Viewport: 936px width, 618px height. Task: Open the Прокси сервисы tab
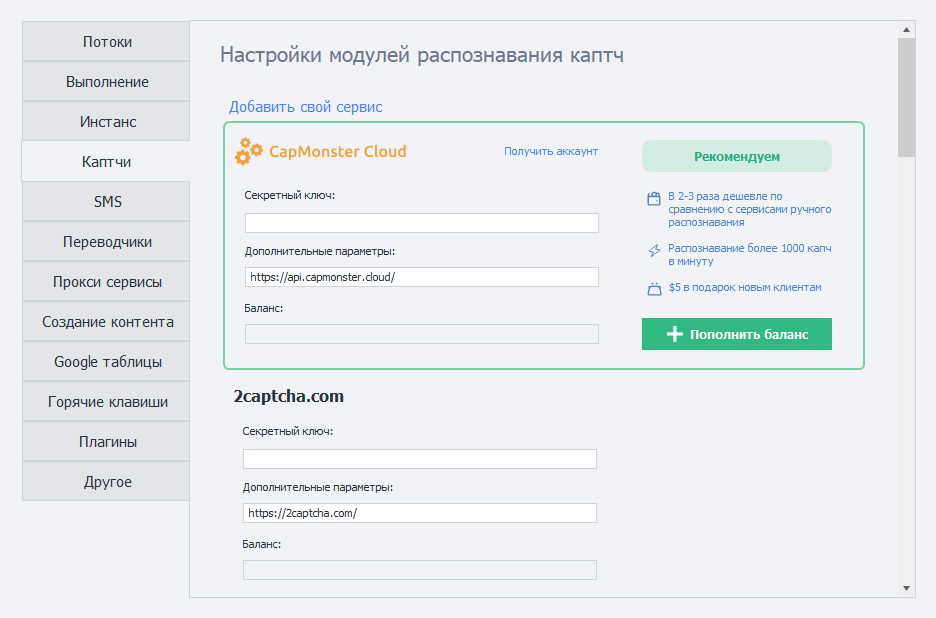point(107,282)
